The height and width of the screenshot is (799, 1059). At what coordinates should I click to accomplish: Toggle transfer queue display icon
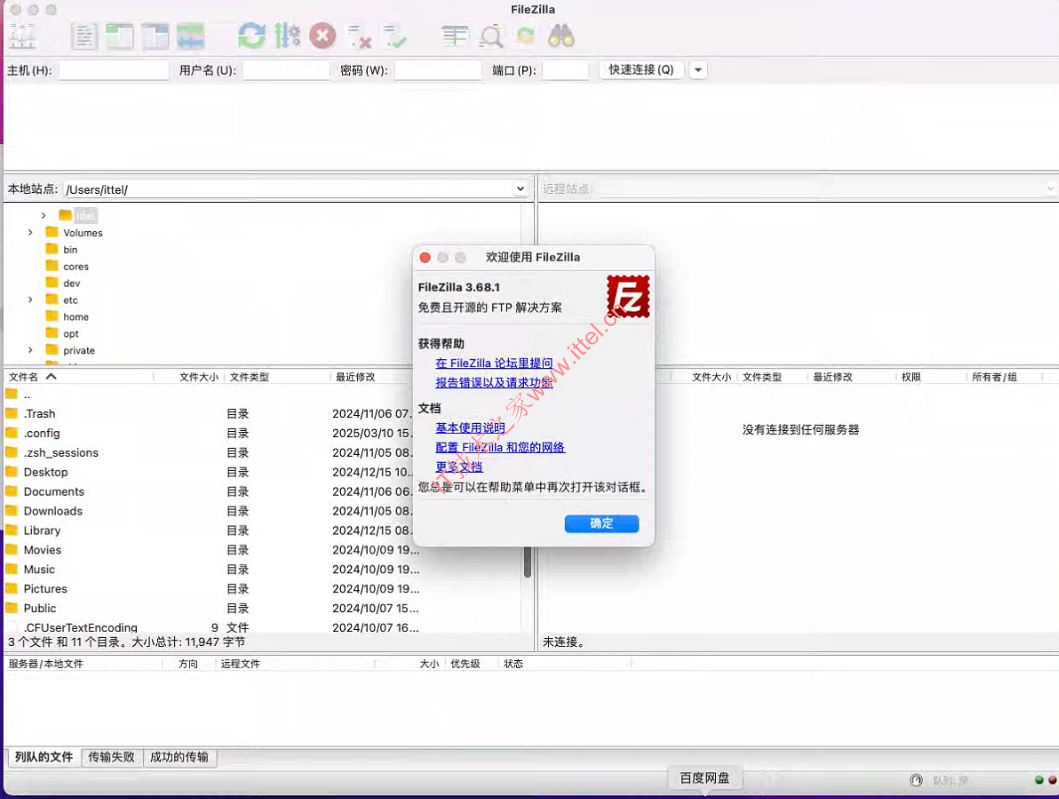pyautogui.click(x=190, y=36)
